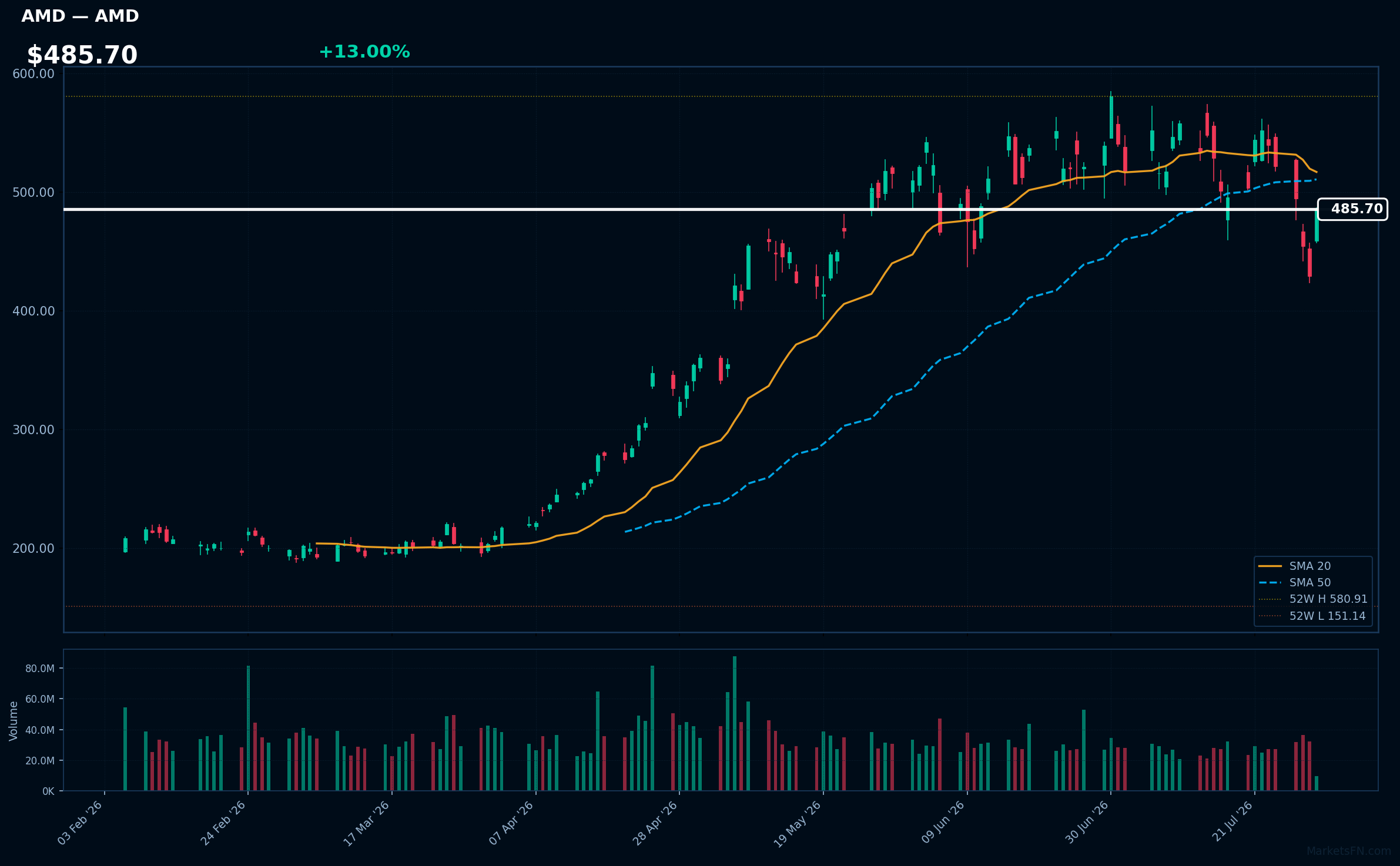Click the +13.00% change value
1400x866 pixels.
364,52
